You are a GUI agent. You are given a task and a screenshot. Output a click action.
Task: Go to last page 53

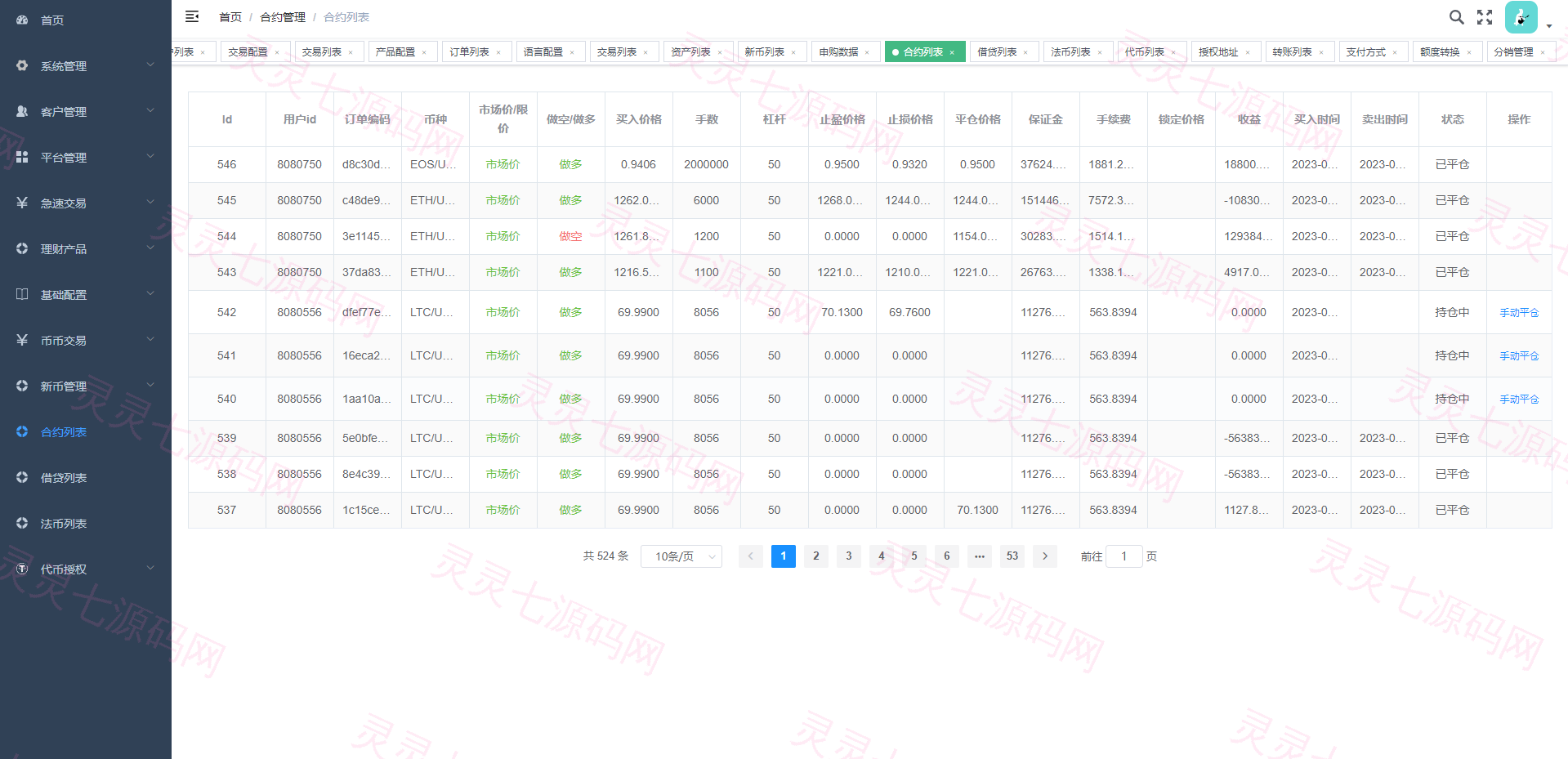pyautogui.click(x=1012, y=556)
